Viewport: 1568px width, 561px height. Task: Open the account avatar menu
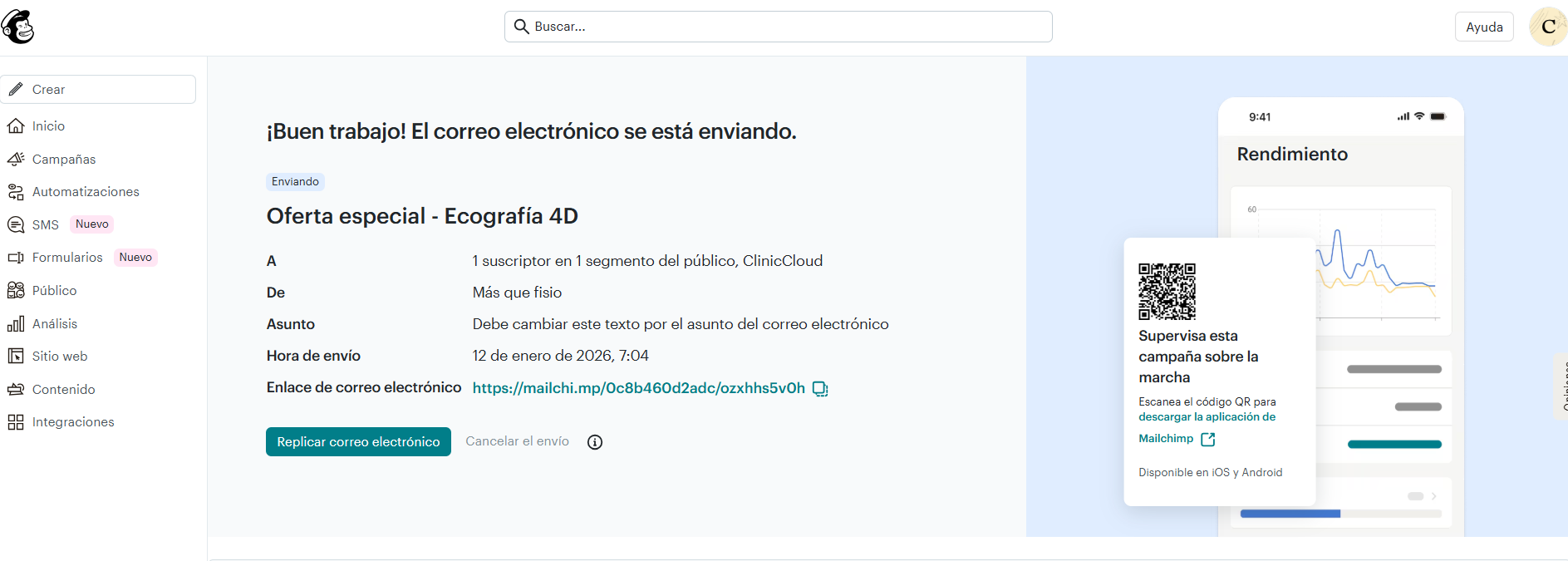point(1547,27)
